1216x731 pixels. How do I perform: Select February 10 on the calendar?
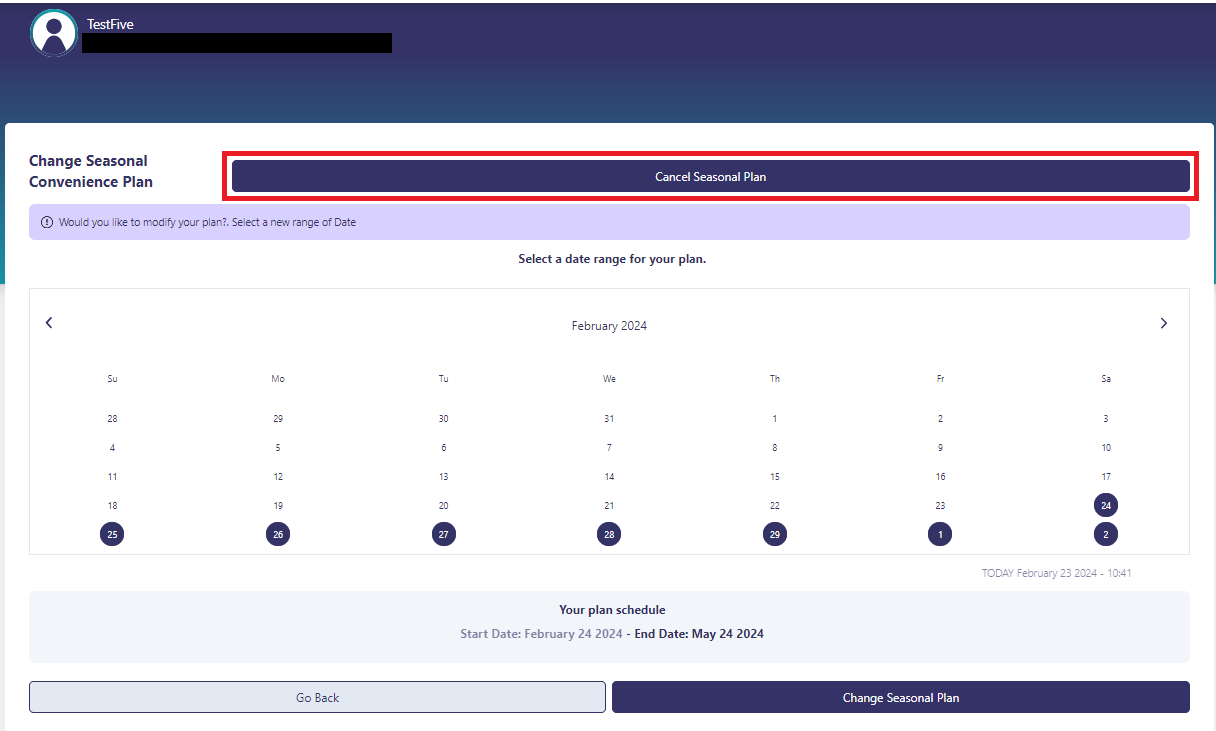pyautogui.click(x=1105, y=447)
